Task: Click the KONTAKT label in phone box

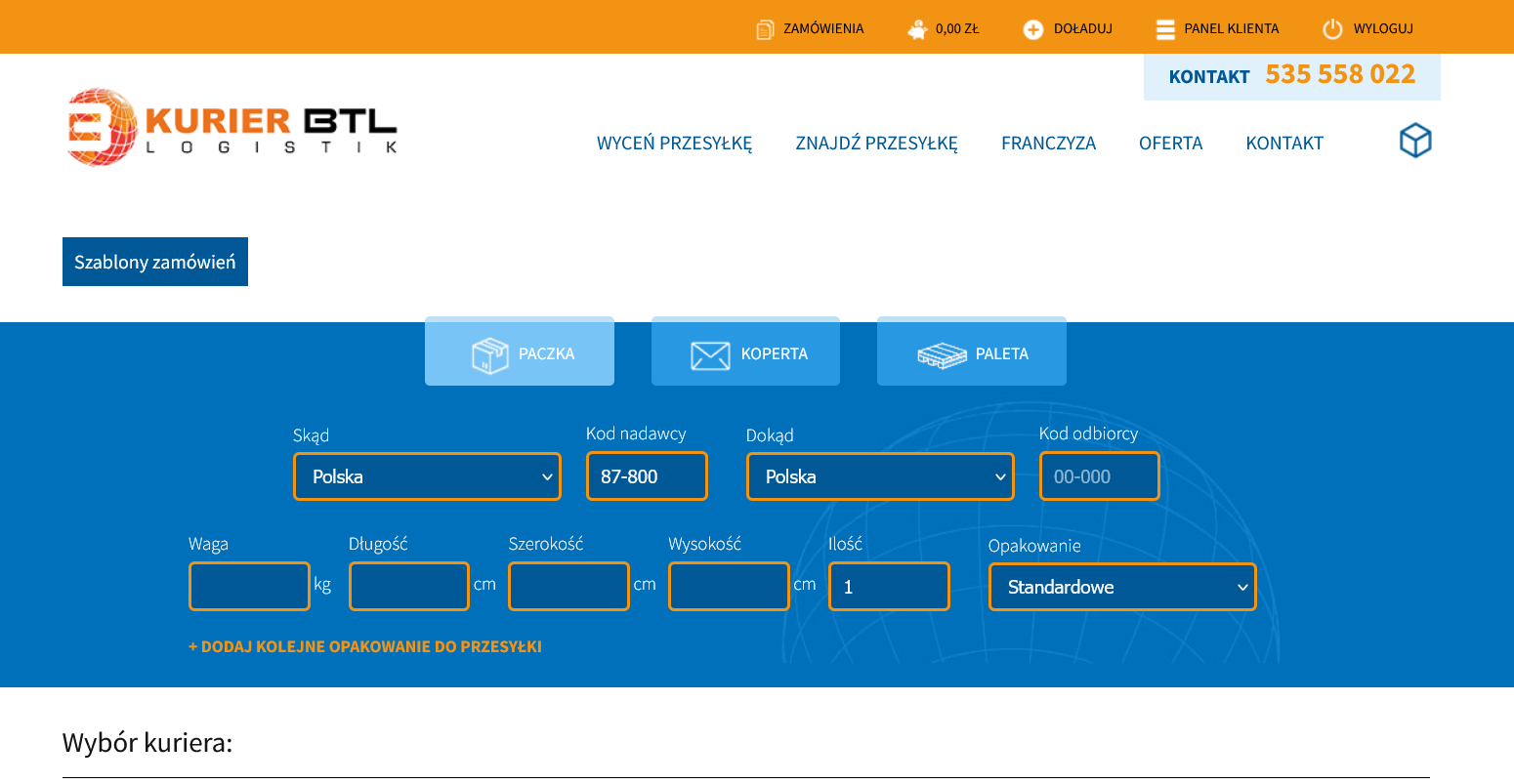Action: (1209, 76)
